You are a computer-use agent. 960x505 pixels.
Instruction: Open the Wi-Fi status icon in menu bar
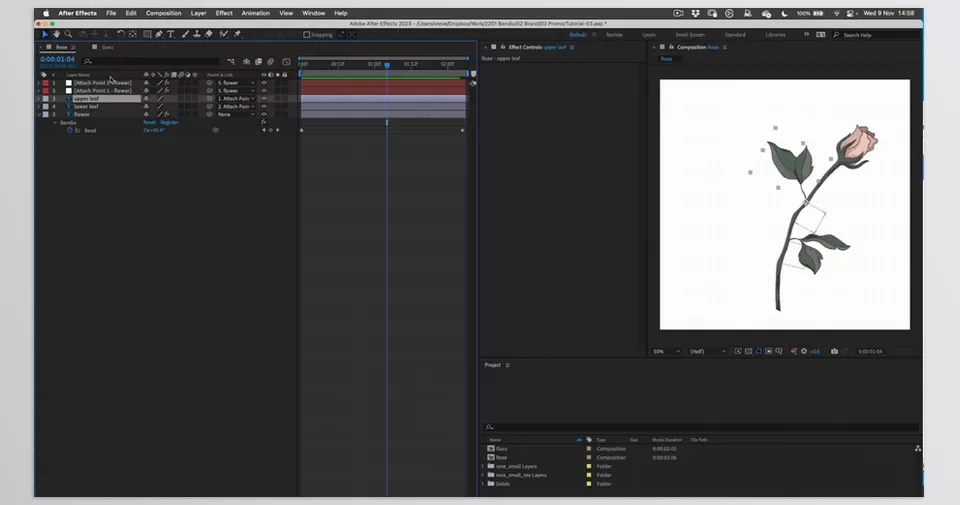pos(837,13)
